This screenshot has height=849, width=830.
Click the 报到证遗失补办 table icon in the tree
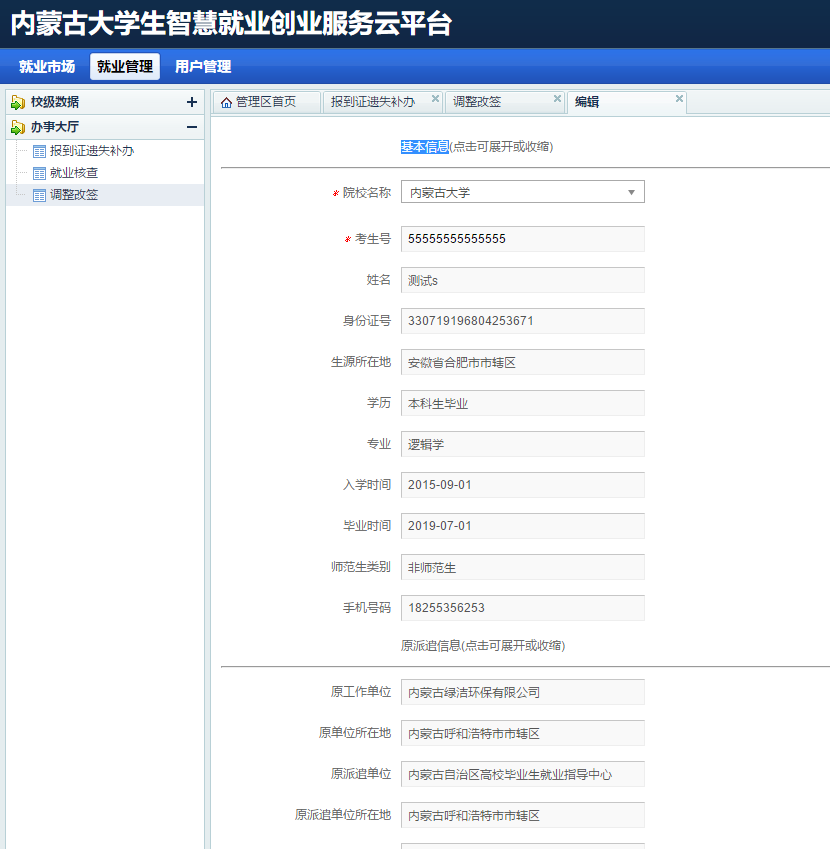click(x=39, y=151)
